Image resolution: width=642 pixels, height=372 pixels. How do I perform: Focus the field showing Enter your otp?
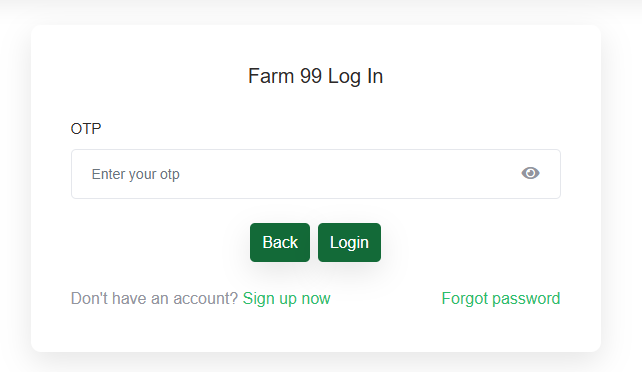tap(316, 174)
